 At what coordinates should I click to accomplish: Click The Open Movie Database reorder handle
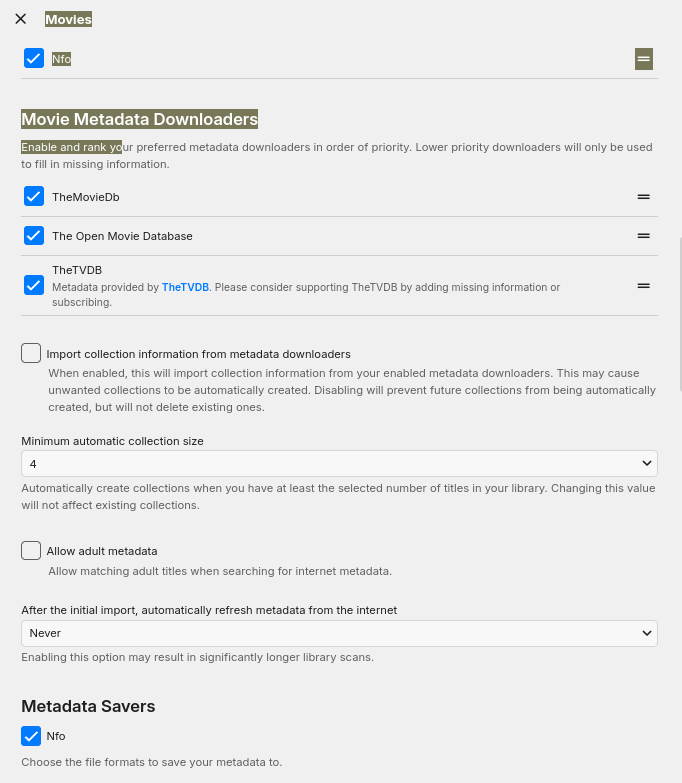point(644,236)
